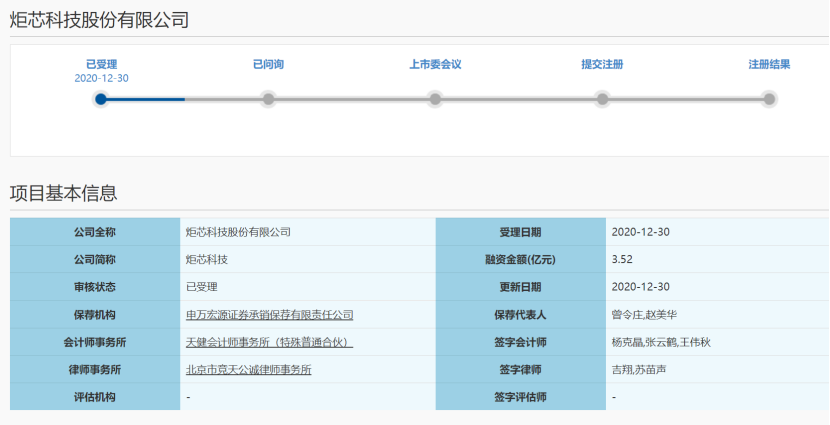Click the 注册结果 stage label
This screenshot has height=425, width=830.
(x=769, y=64)
